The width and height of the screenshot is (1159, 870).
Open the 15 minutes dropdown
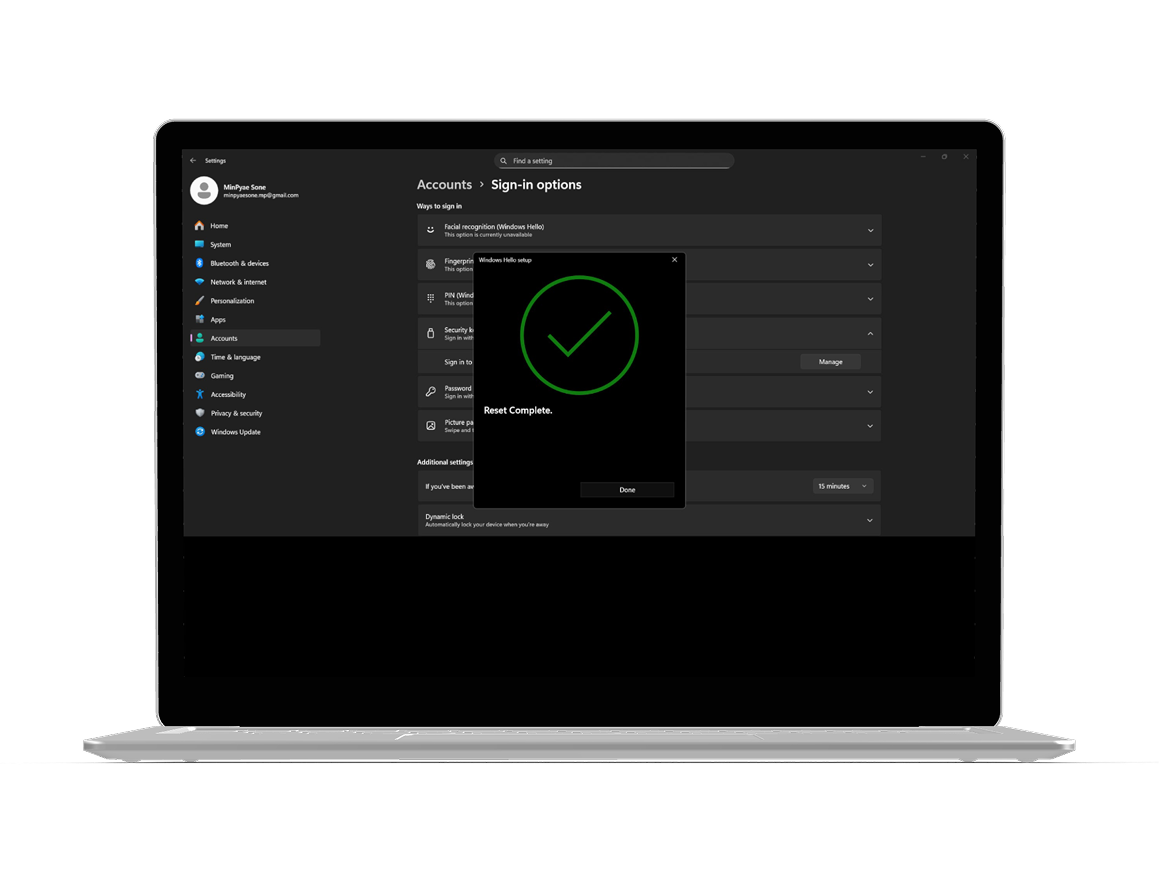point(843,485)
